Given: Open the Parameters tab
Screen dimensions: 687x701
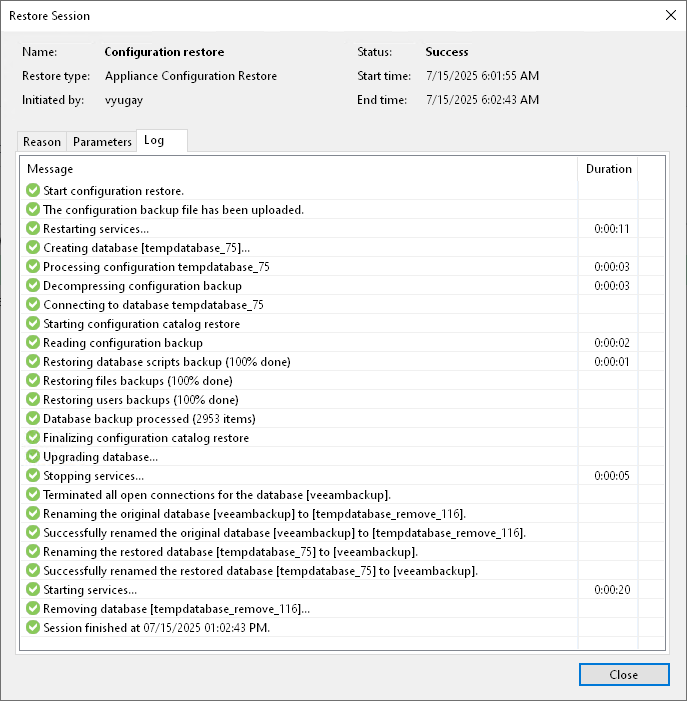Looking at the screenshot, I should pyautogui.click(x=102, y=142).
